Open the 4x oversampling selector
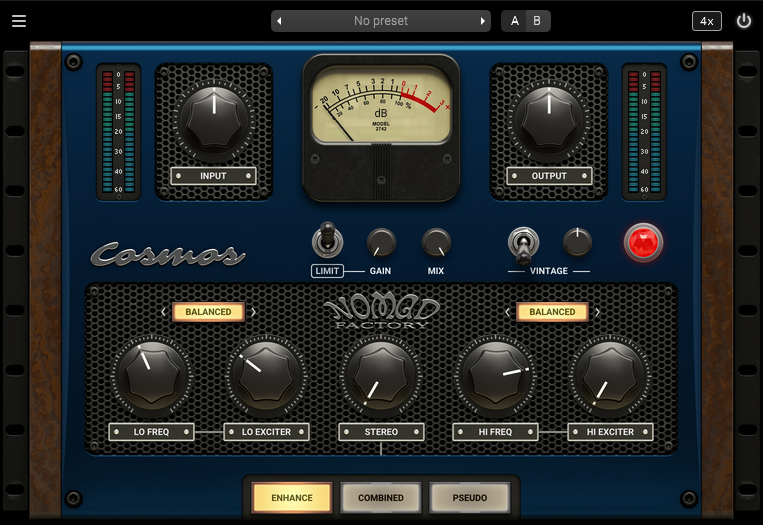763x525 pixels. pos(707,21)
